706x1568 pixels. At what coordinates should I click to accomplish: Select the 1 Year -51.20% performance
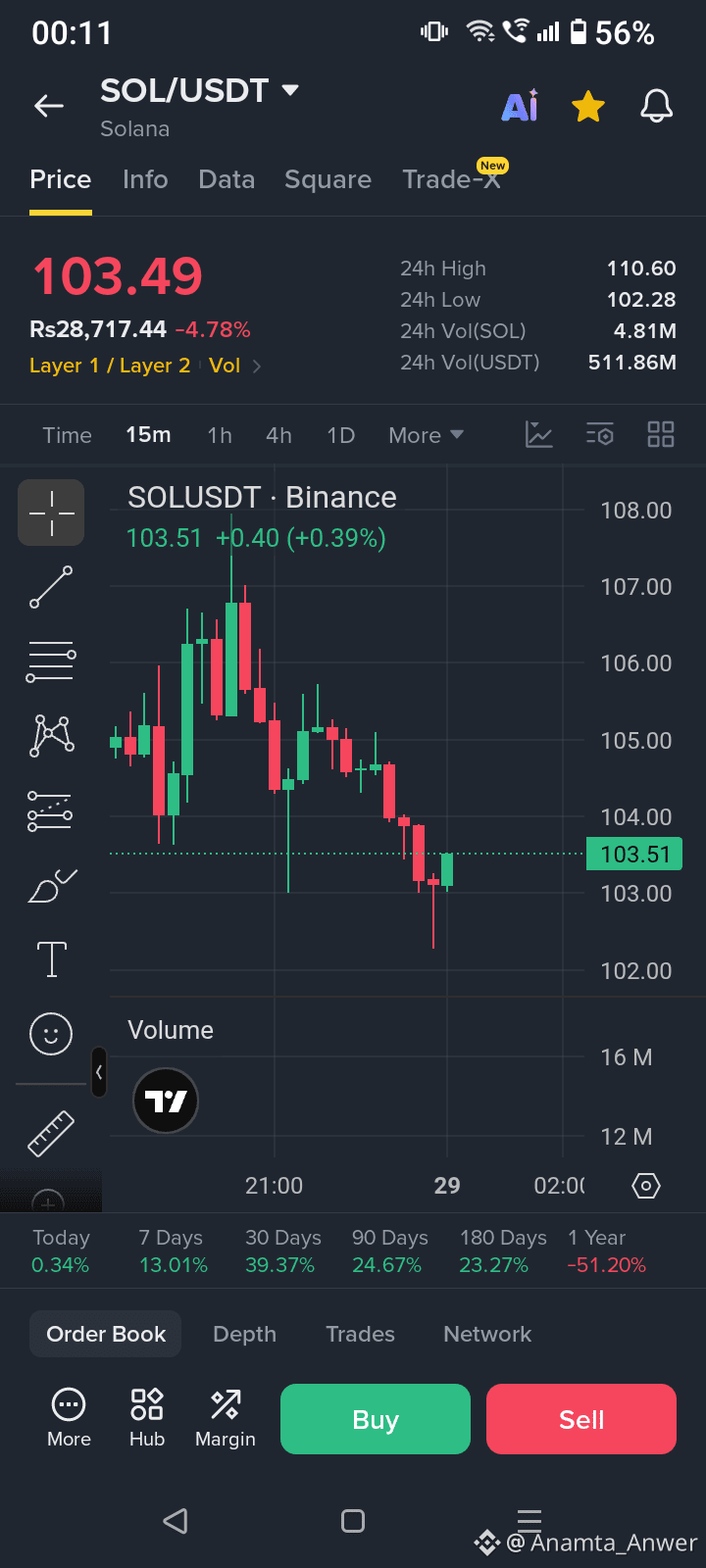[x=606, y=1251]
